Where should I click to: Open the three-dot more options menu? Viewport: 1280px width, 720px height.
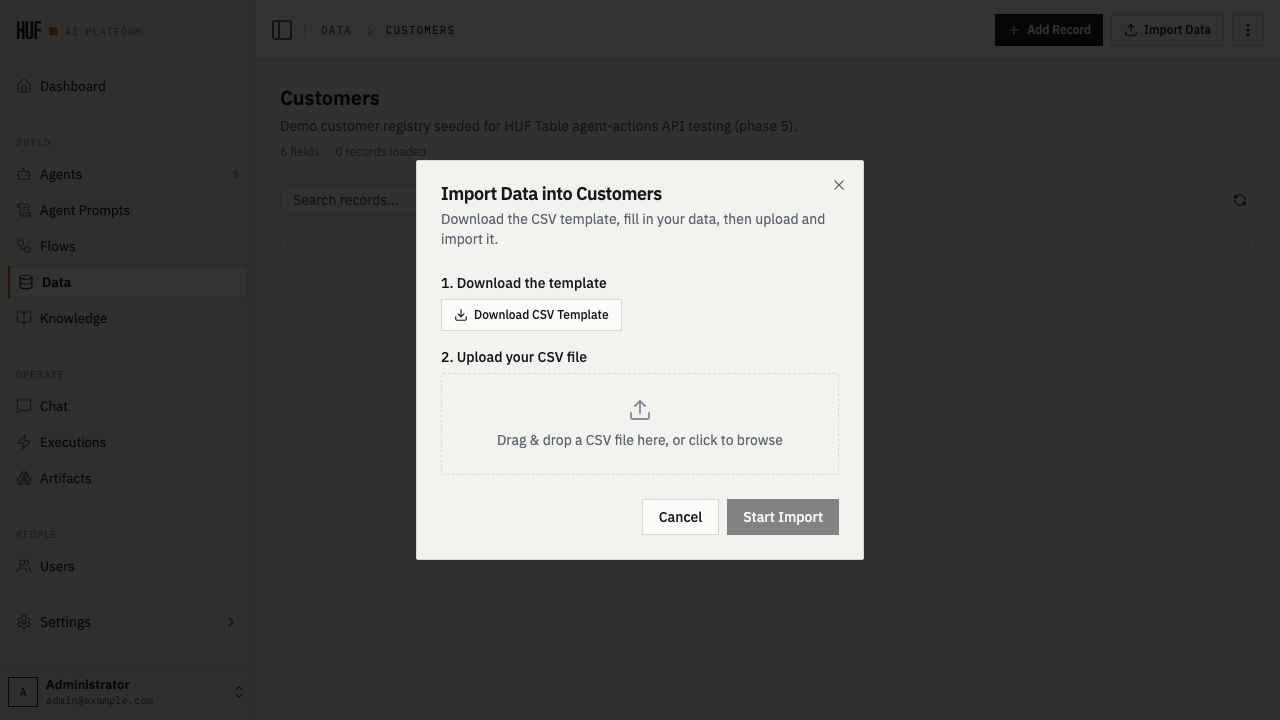pyautogui.click(x=1248, y=30)
